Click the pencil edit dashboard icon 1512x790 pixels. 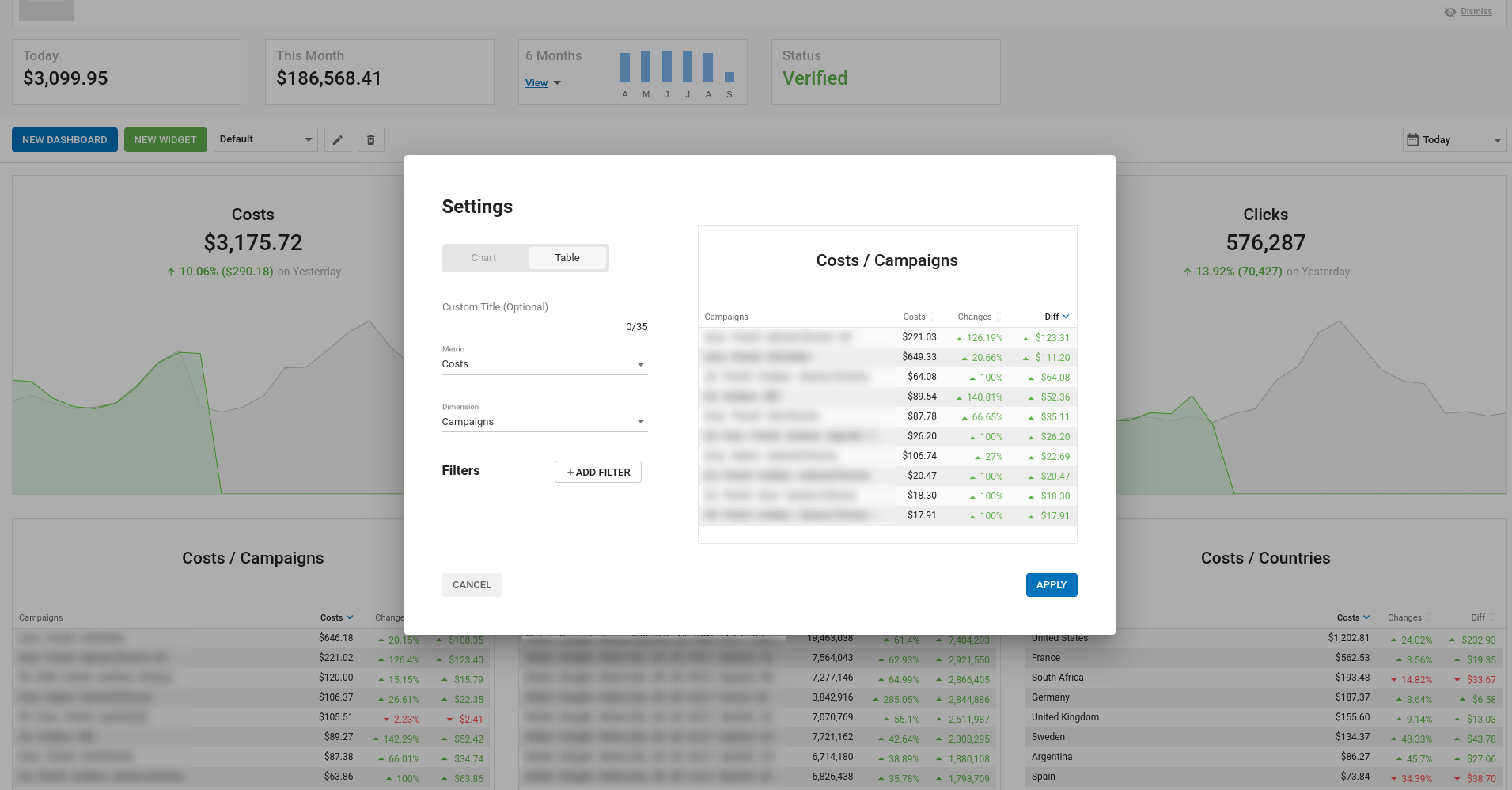(338, 140)
